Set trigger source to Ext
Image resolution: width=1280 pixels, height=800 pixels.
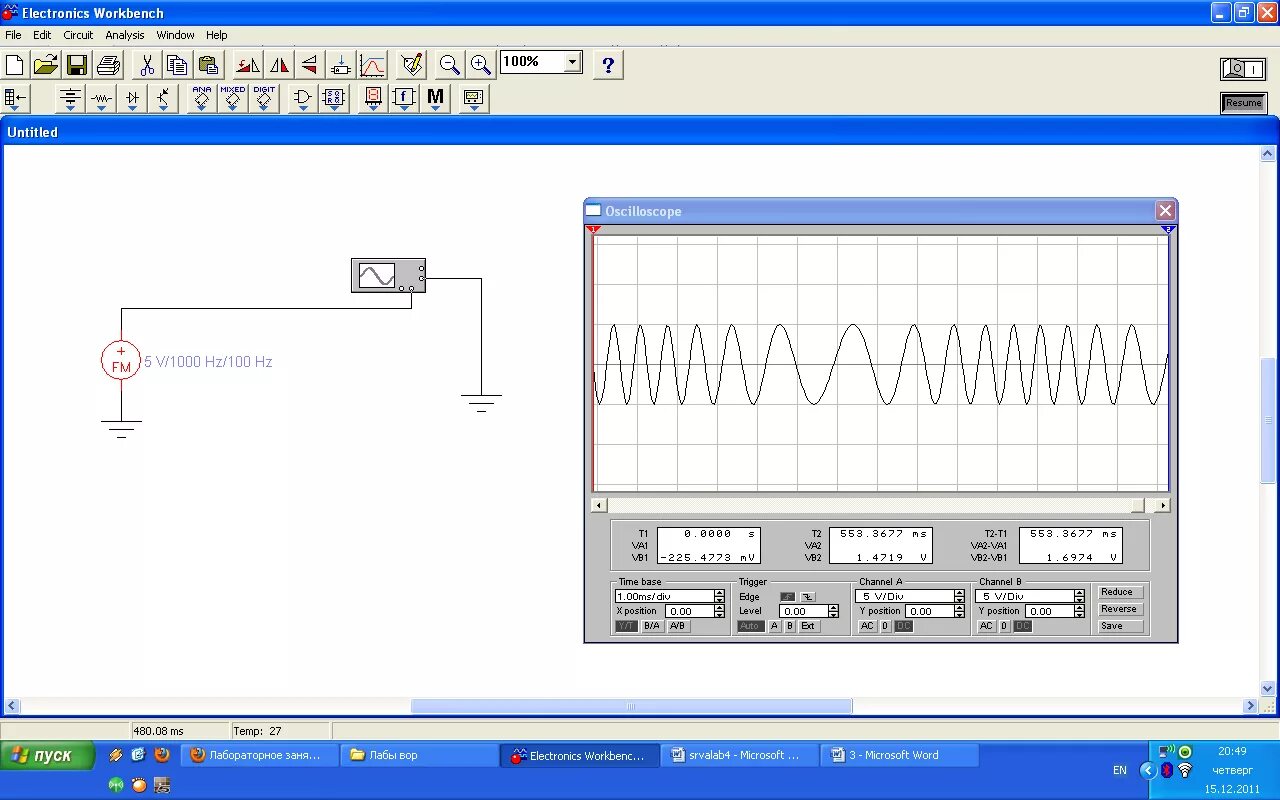coord(808,626)
